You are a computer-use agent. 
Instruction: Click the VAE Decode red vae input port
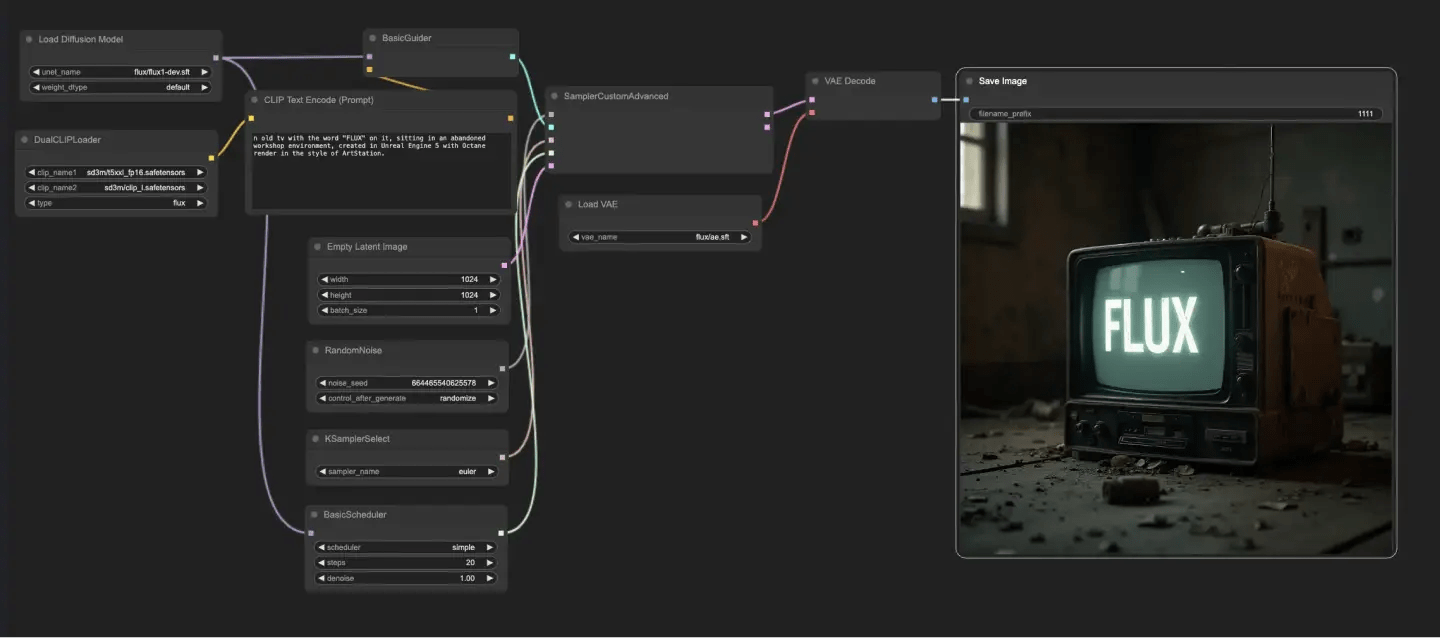tap(812, 112)
